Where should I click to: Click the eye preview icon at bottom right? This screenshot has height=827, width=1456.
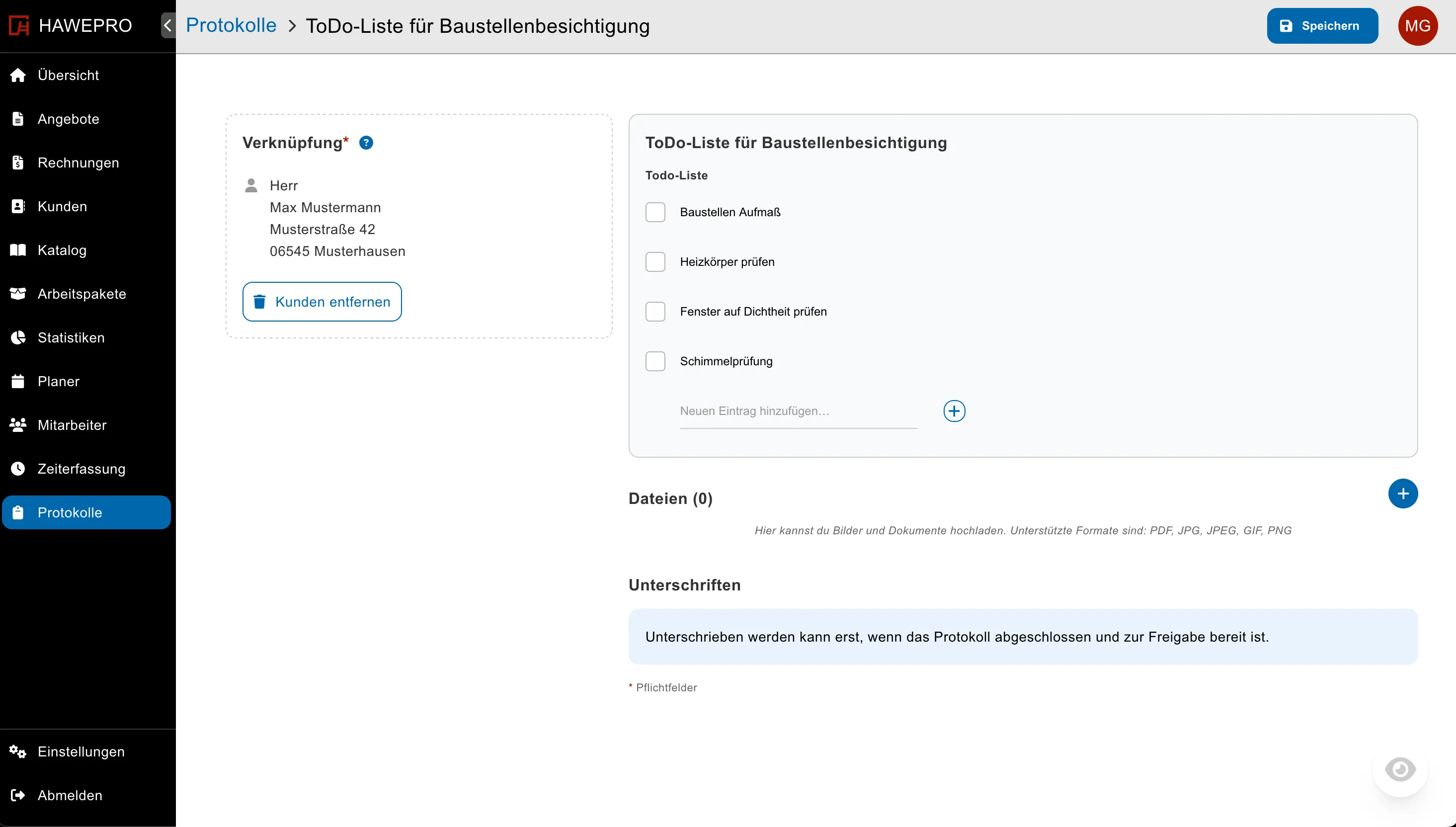1400,770
